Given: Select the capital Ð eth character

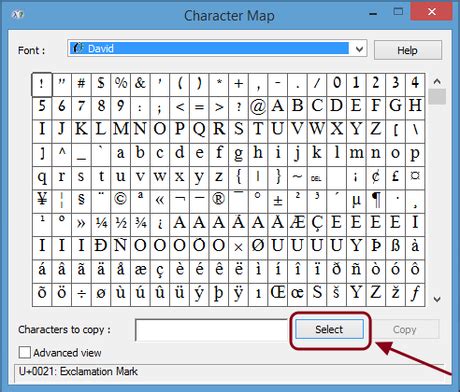Looking at the screenshot, I should (101, 248).
